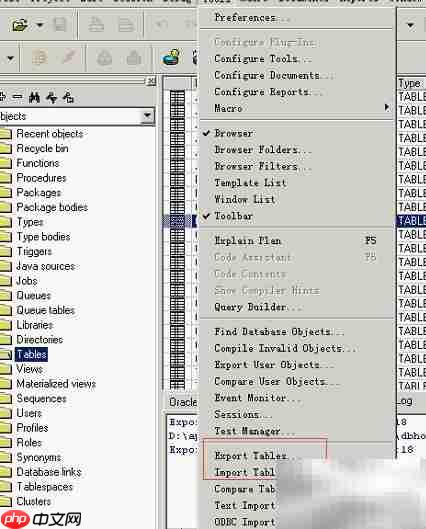Select the Views tree item
Screen dimensions: 426x529
(29, 369)
